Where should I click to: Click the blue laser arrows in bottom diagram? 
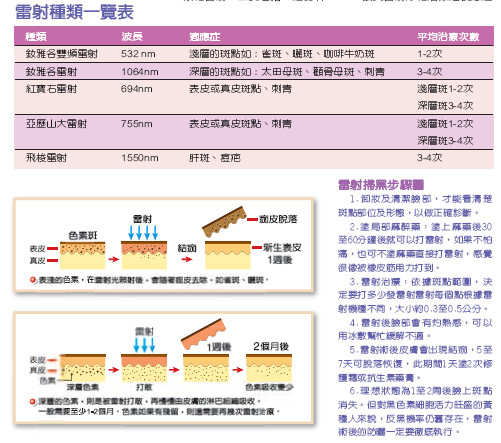coord(144,345)
